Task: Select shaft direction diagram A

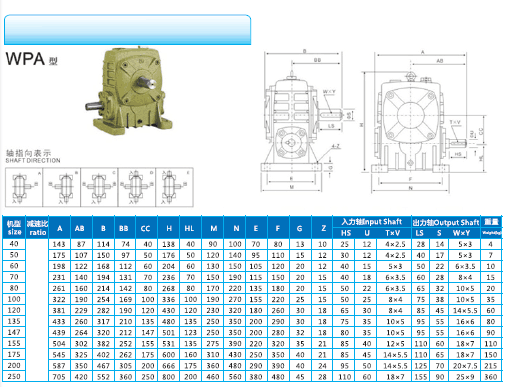Action: pyautogui.click(x=24, y=187)
